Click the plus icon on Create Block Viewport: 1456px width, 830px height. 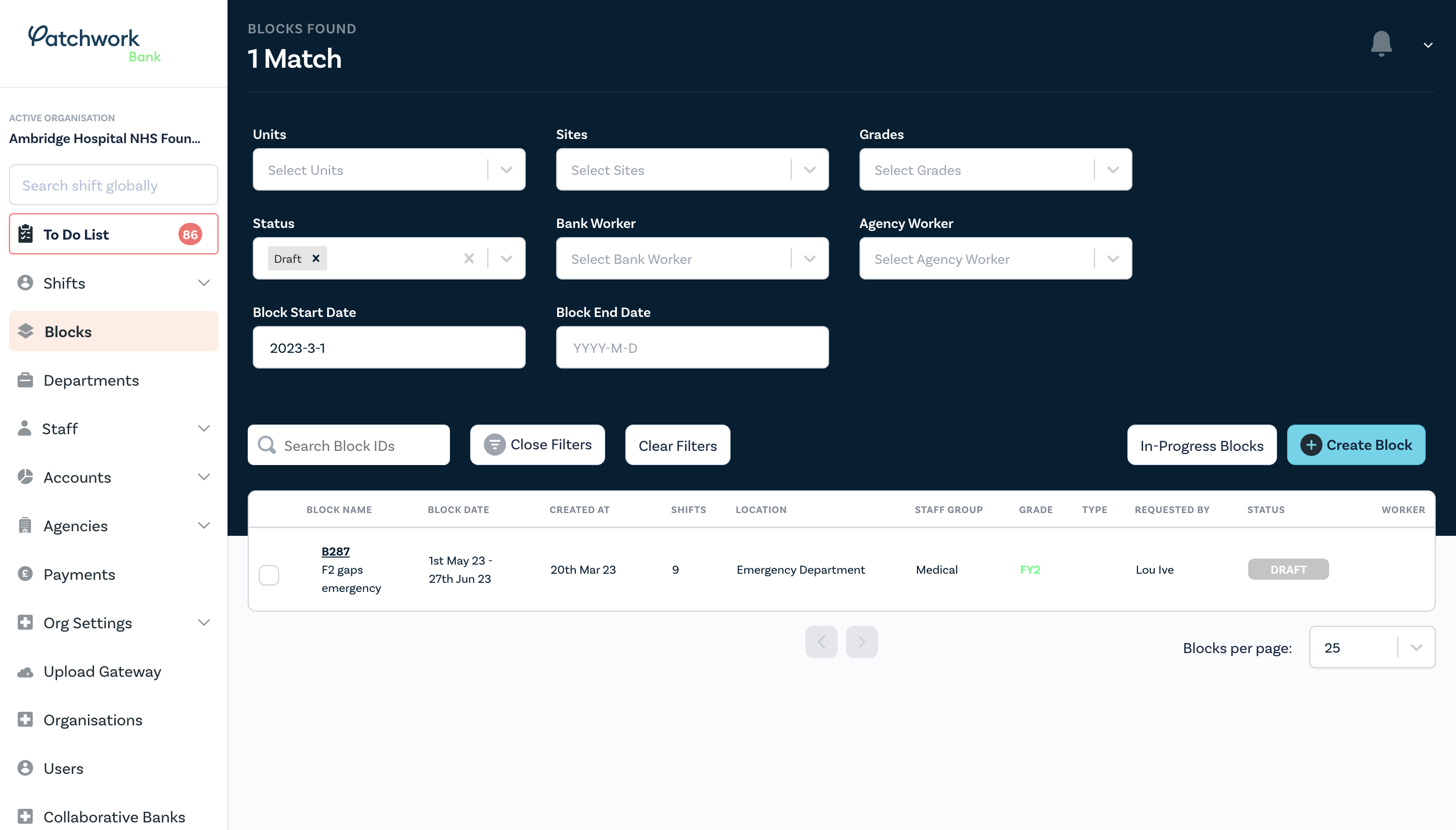pos(1310,445)
